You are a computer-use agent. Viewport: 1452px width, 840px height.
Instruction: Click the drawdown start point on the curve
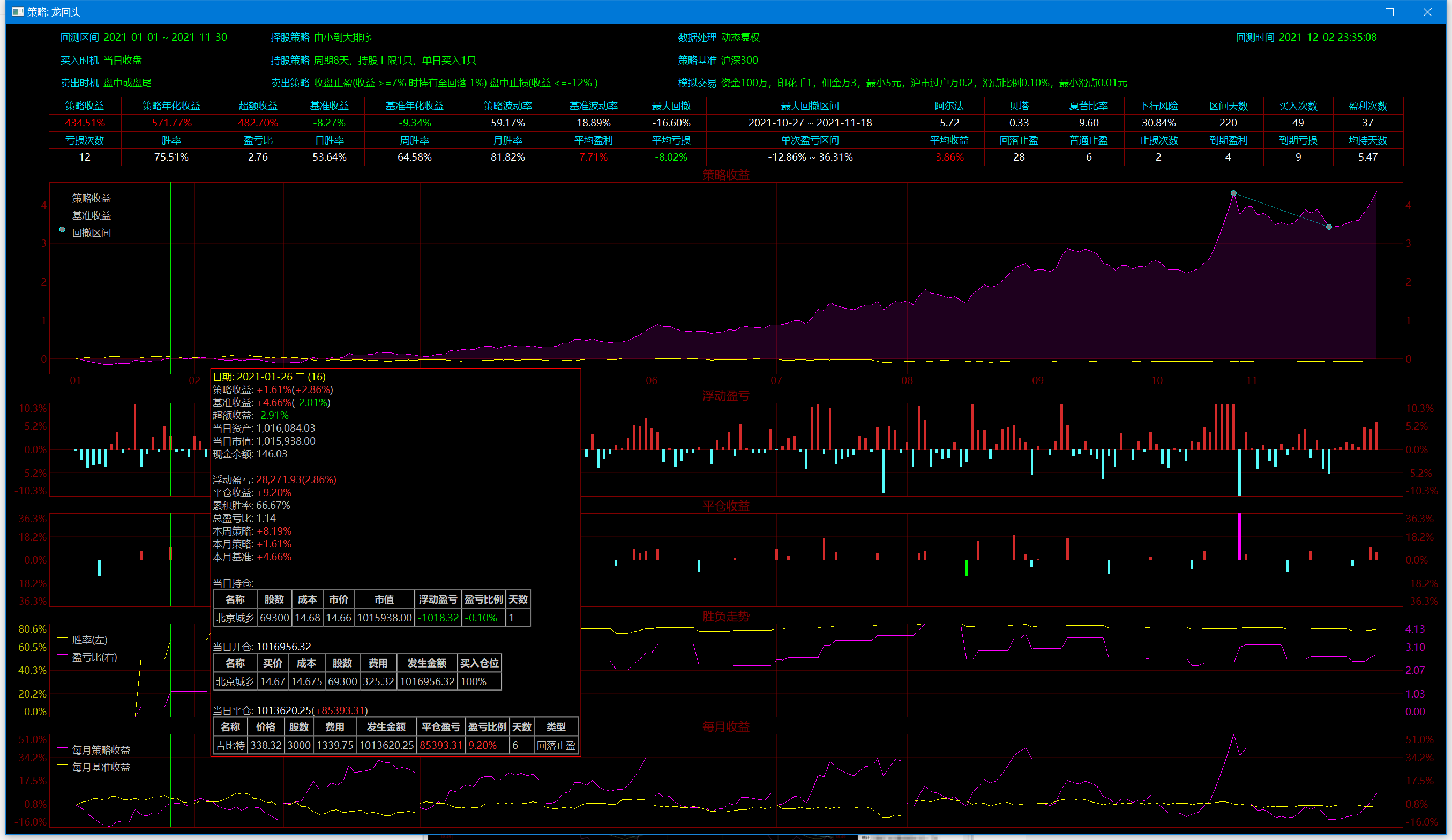(x=1233, y=193)
